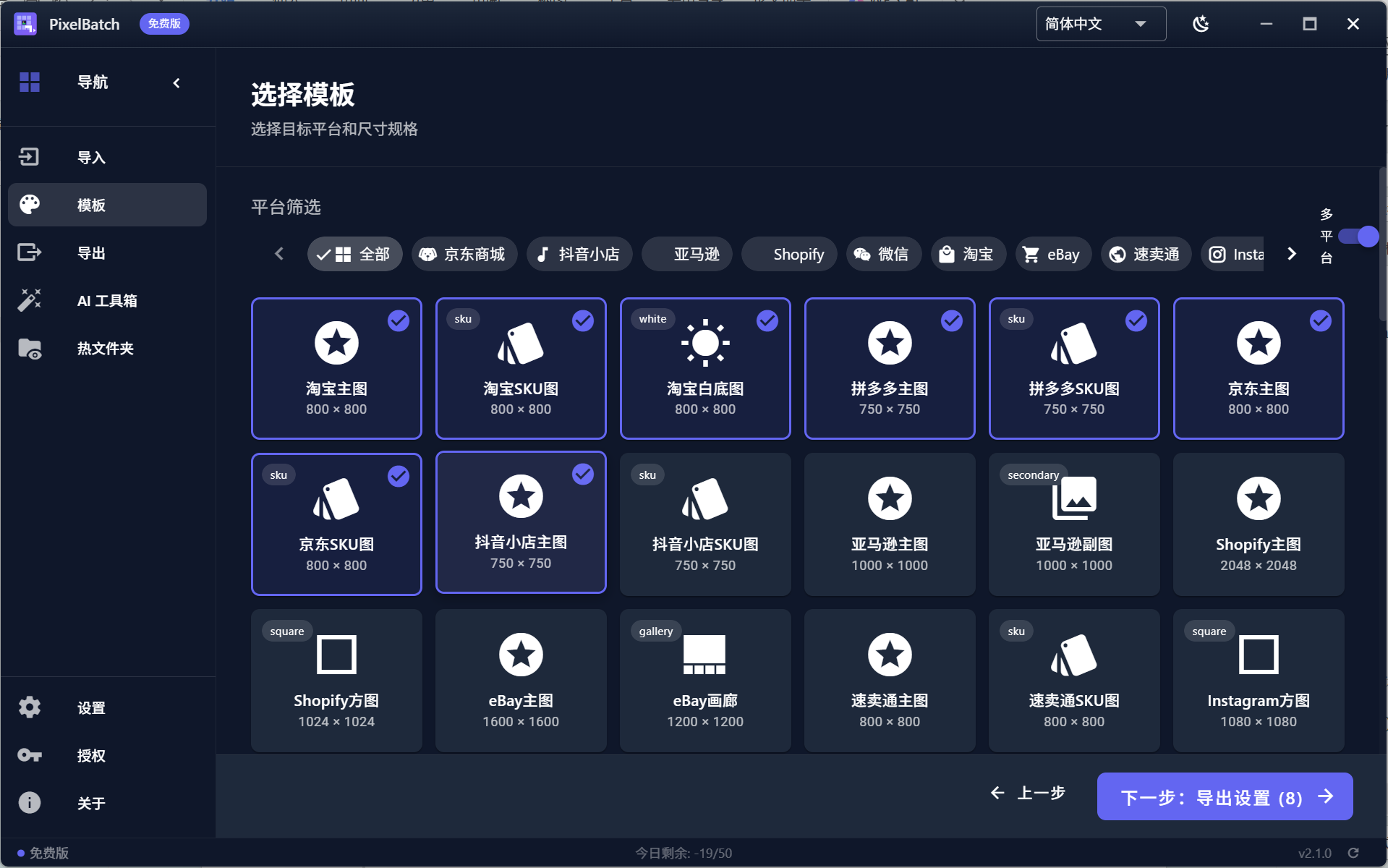The height and width of the screenshot is (868, 1388).
Task: Uncheck the 抖音小店主图 template checkmark
Action: [x=583, y=474]
